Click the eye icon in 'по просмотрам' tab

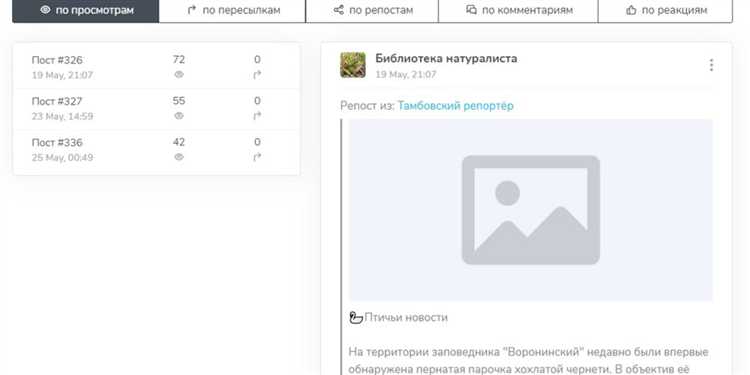45,10
